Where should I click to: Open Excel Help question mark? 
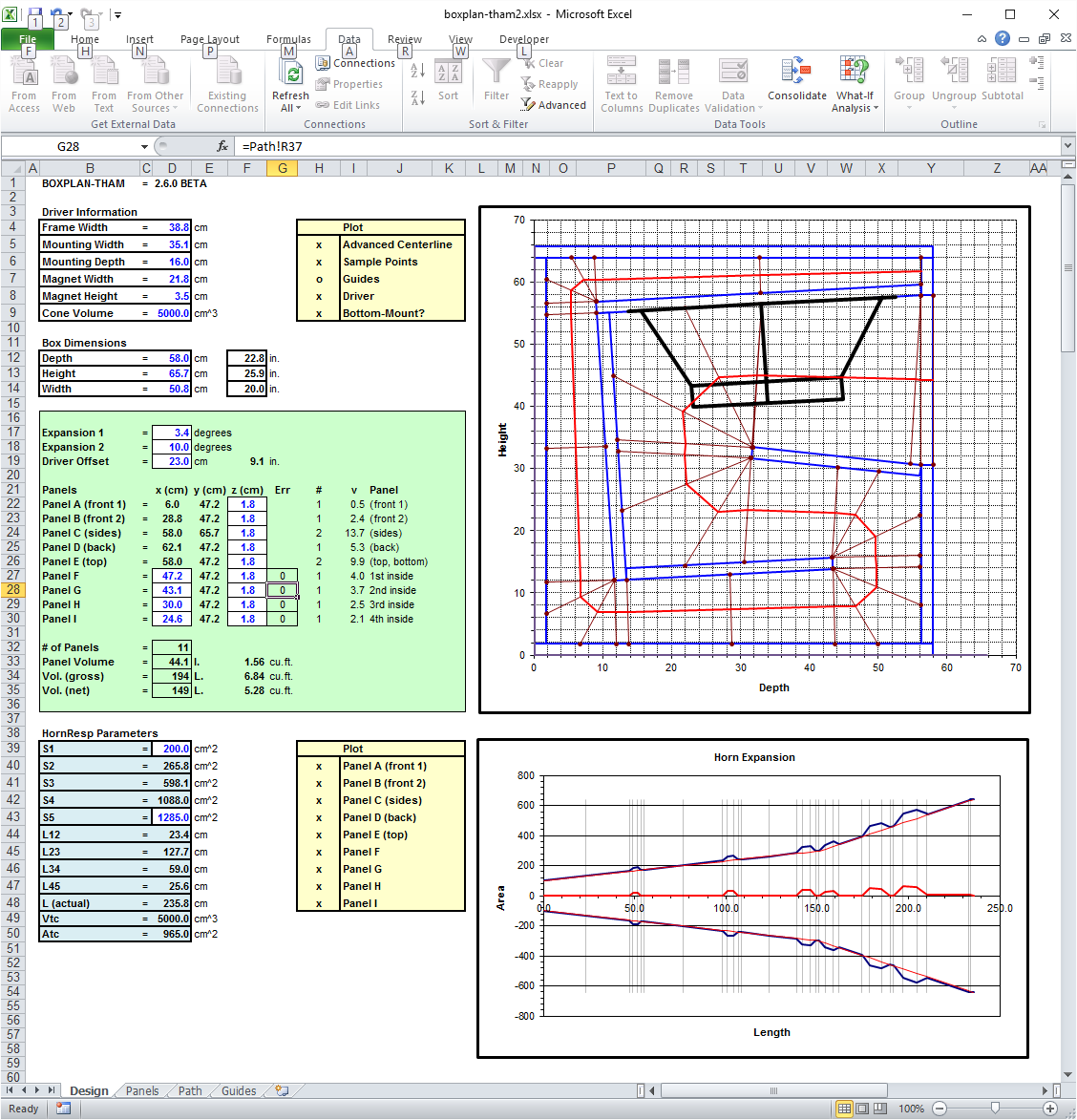click(x=1003, y=38)
